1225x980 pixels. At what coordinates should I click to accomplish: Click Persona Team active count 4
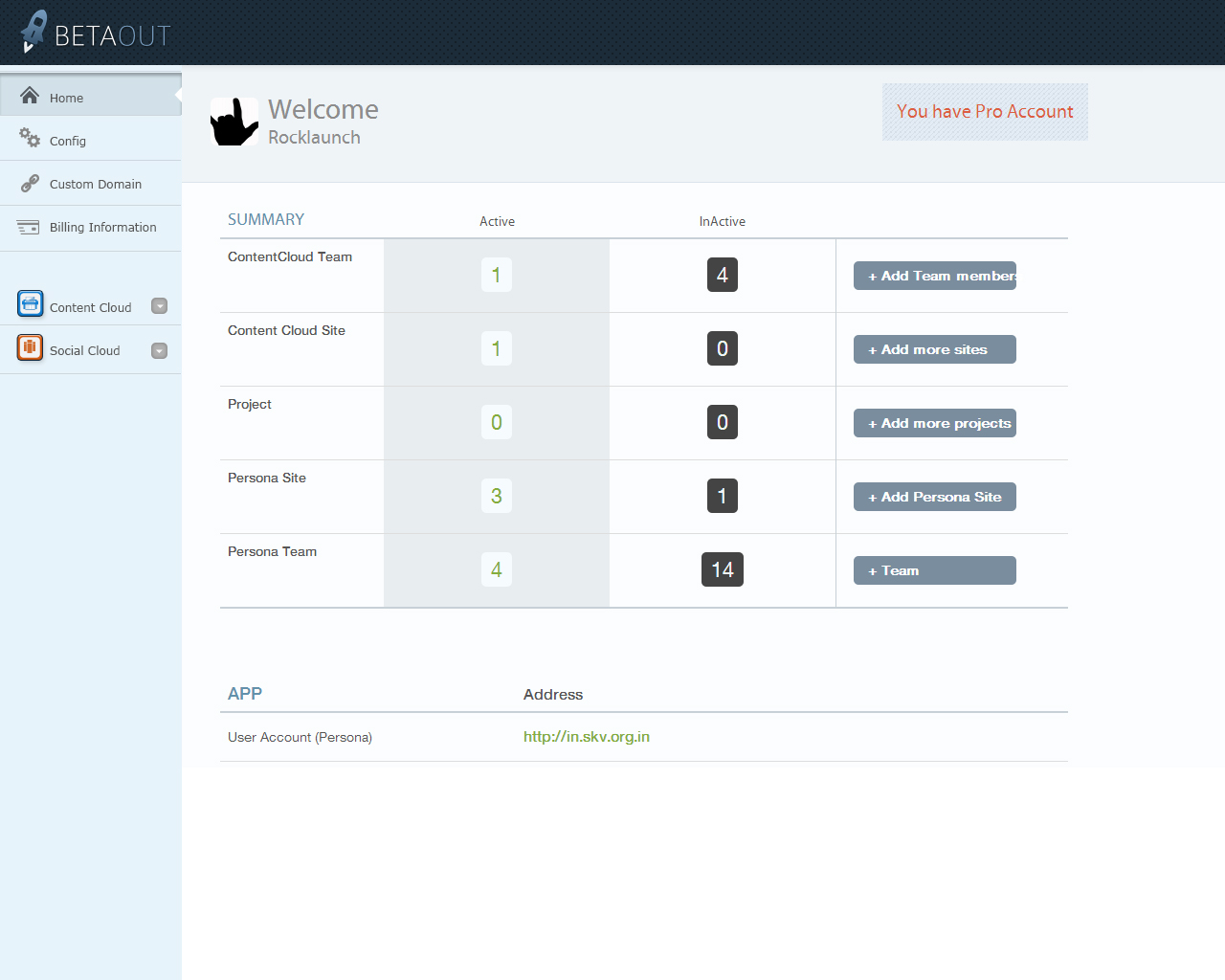click(x=496, y=569)
